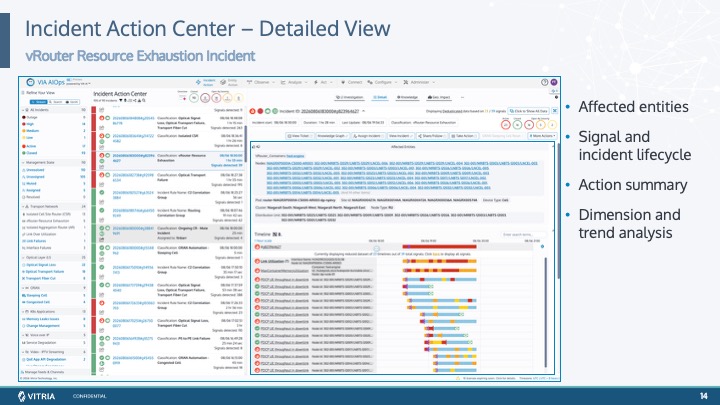Open the Observe dropdown menu
The width and height of the screenshot is (720, 405).
[x=261, y=82]
